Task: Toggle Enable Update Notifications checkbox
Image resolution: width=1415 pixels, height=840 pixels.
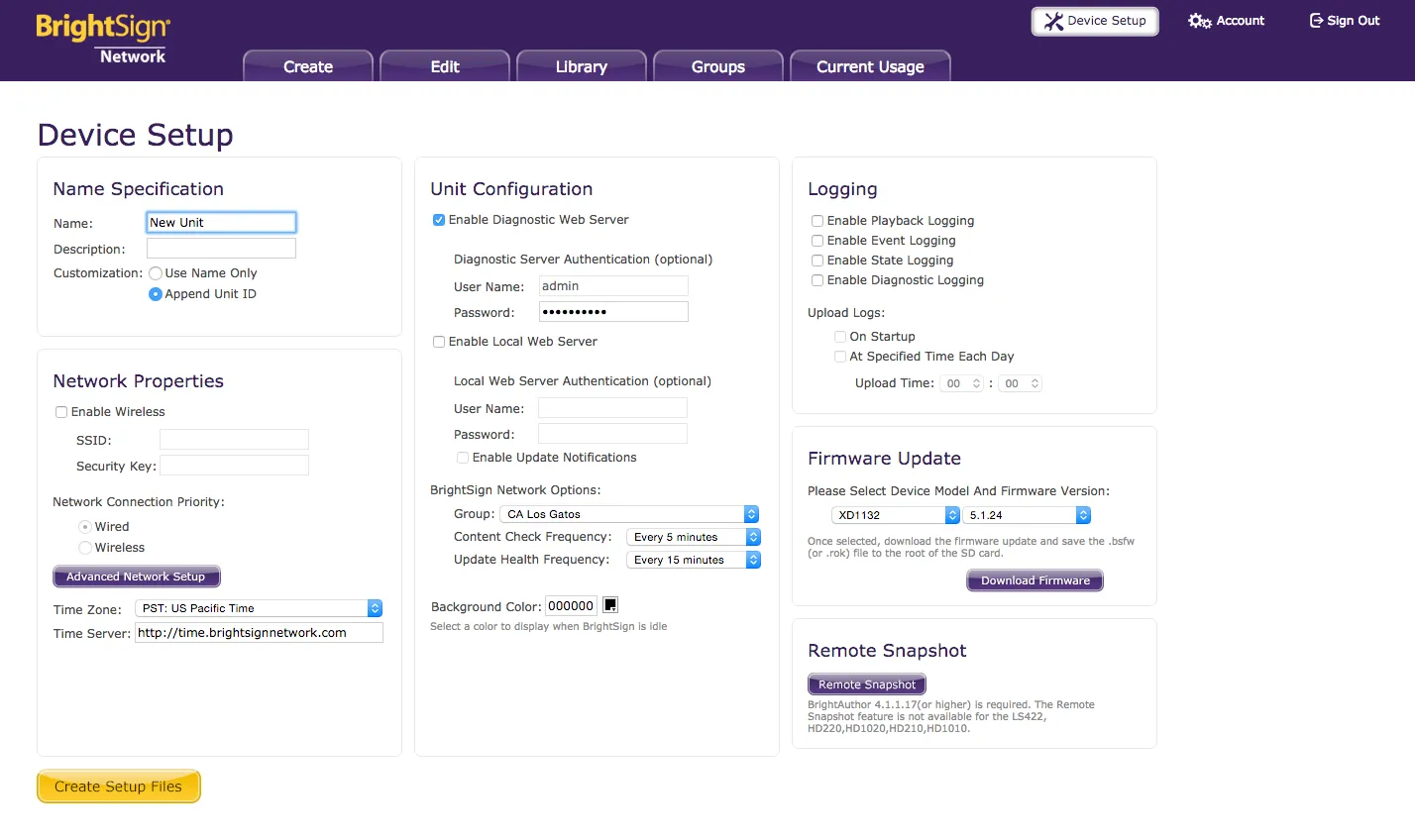Action: (x=463, y=458)
